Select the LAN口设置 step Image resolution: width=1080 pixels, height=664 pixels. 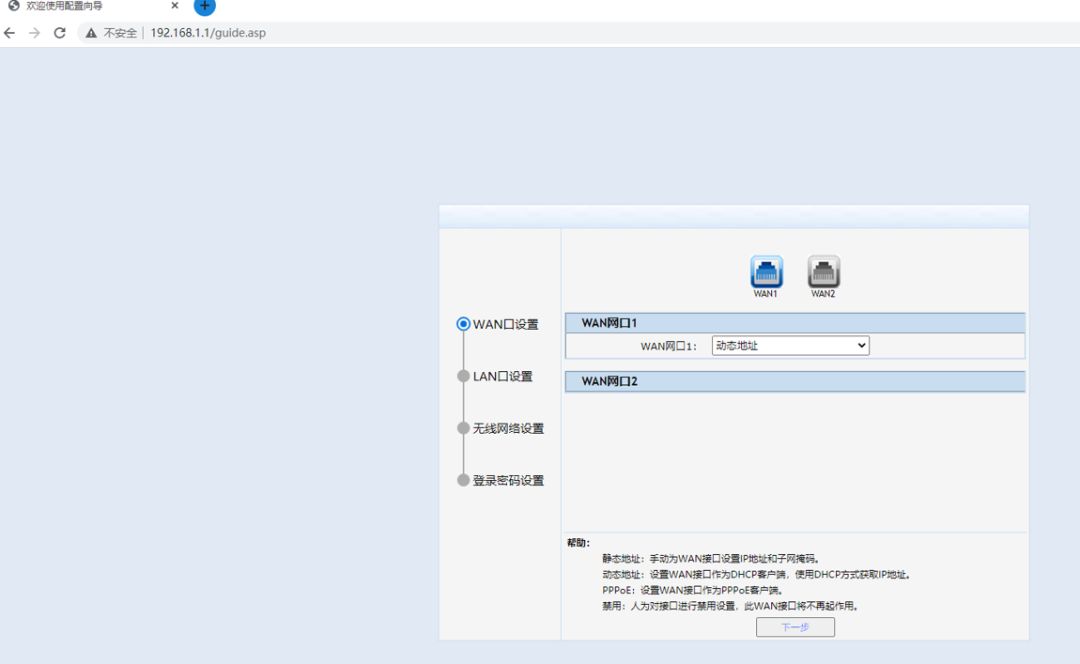point(495,376)
